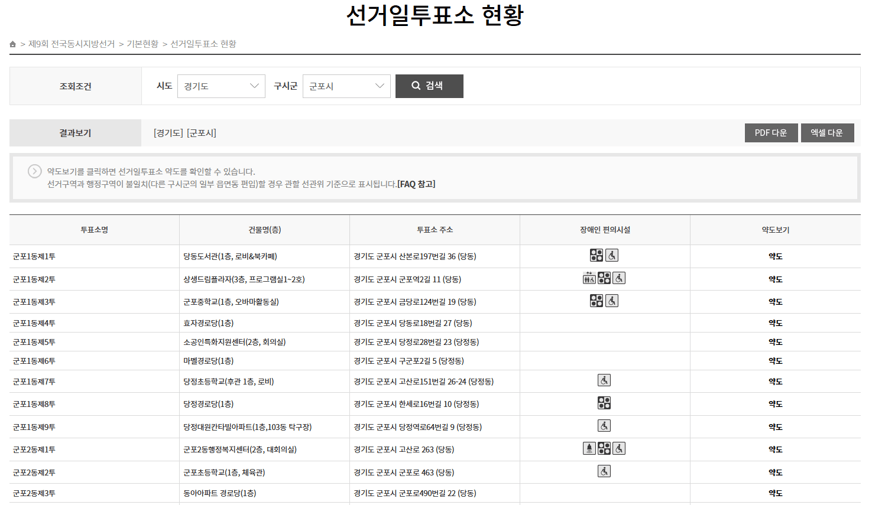872x505 pixels.
Task: Click tactile block icon for 군포1동제3투
Action: point(596,301)
